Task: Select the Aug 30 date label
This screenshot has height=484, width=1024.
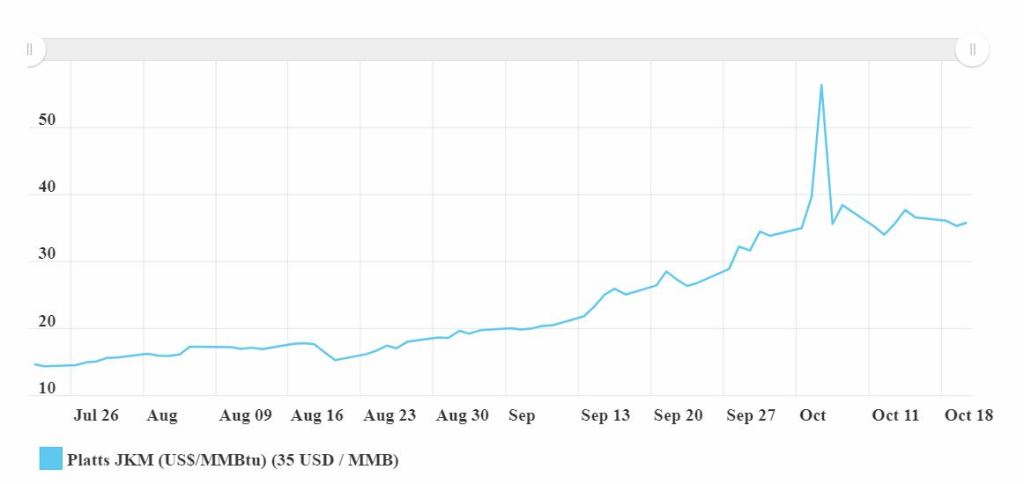Action: [x=462, y=416]
